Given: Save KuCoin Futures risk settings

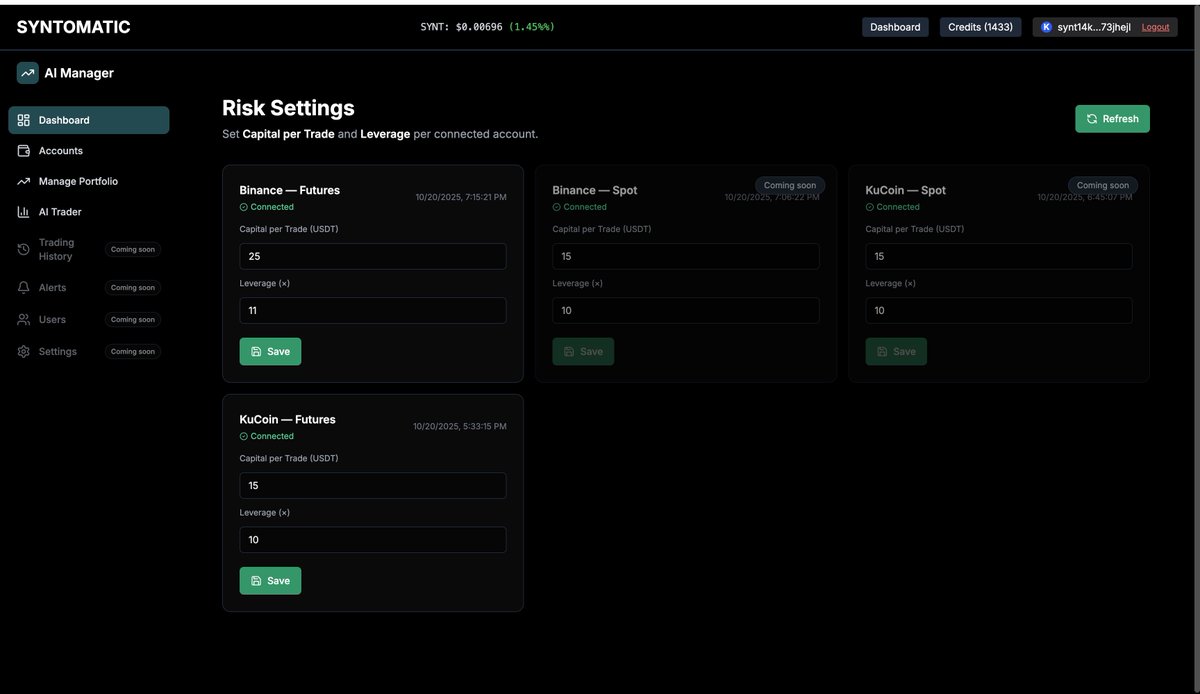Looking at the screenshot, I should 270,581.
